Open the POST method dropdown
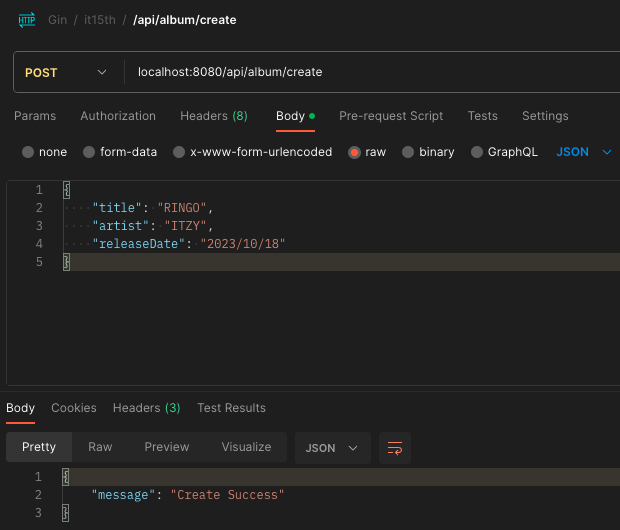The height and width of the screenshot is (530, 620). [x=66, y=72]
